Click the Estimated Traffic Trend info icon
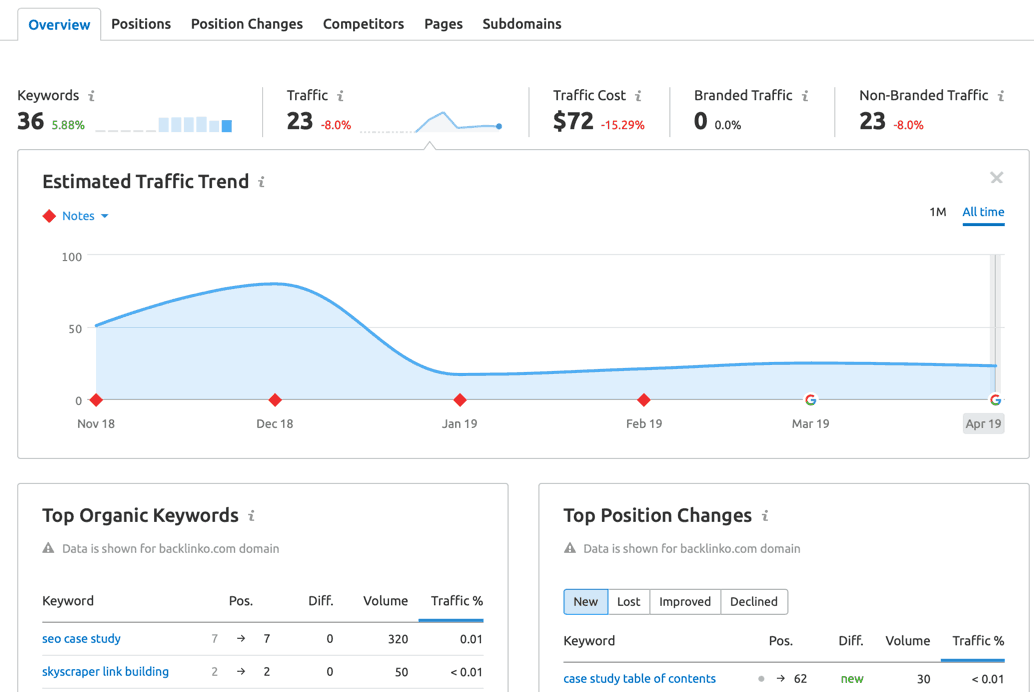Image resolution: width=1034 pixels, height=692 pixels. click(x=262, y=181)
